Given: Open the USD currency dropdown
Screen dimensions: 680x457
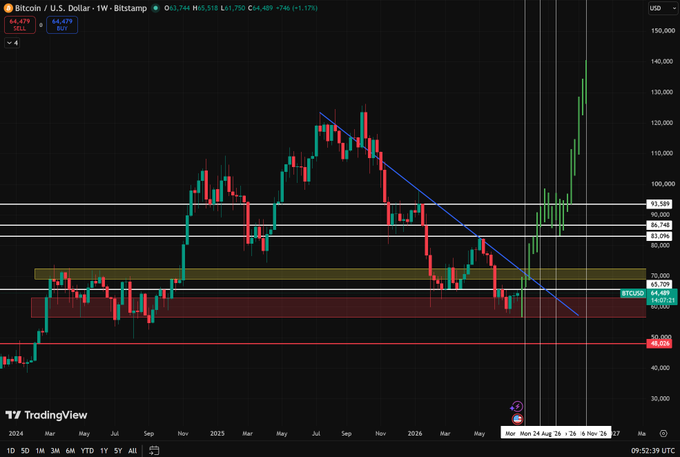Looking at the screenshot, I should (663, 8).
